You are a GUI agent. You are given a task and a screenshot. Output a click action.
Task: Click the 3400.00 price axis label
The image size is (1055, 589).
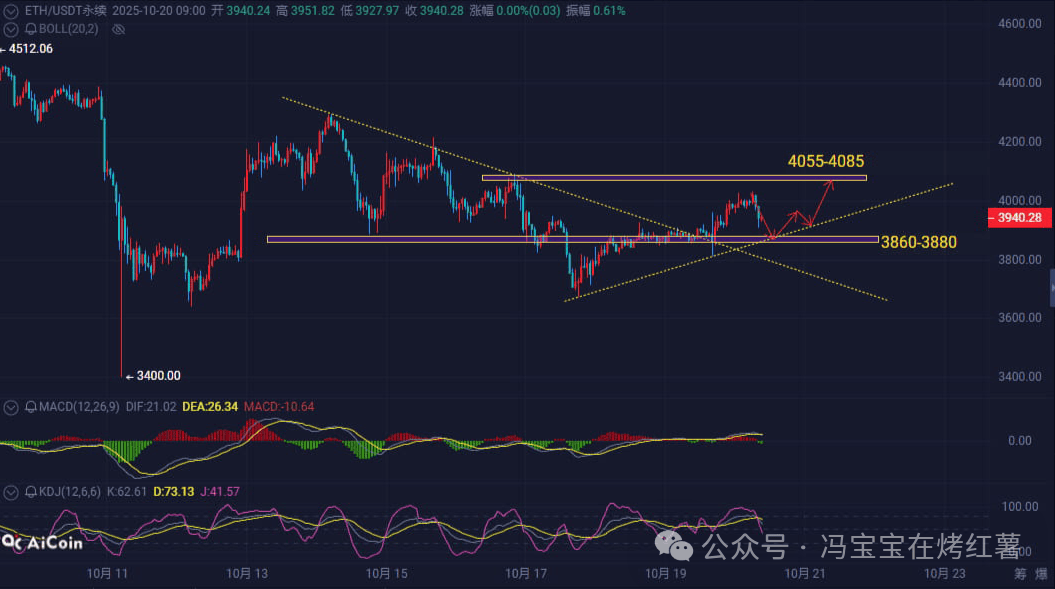tap(1020, 376)
